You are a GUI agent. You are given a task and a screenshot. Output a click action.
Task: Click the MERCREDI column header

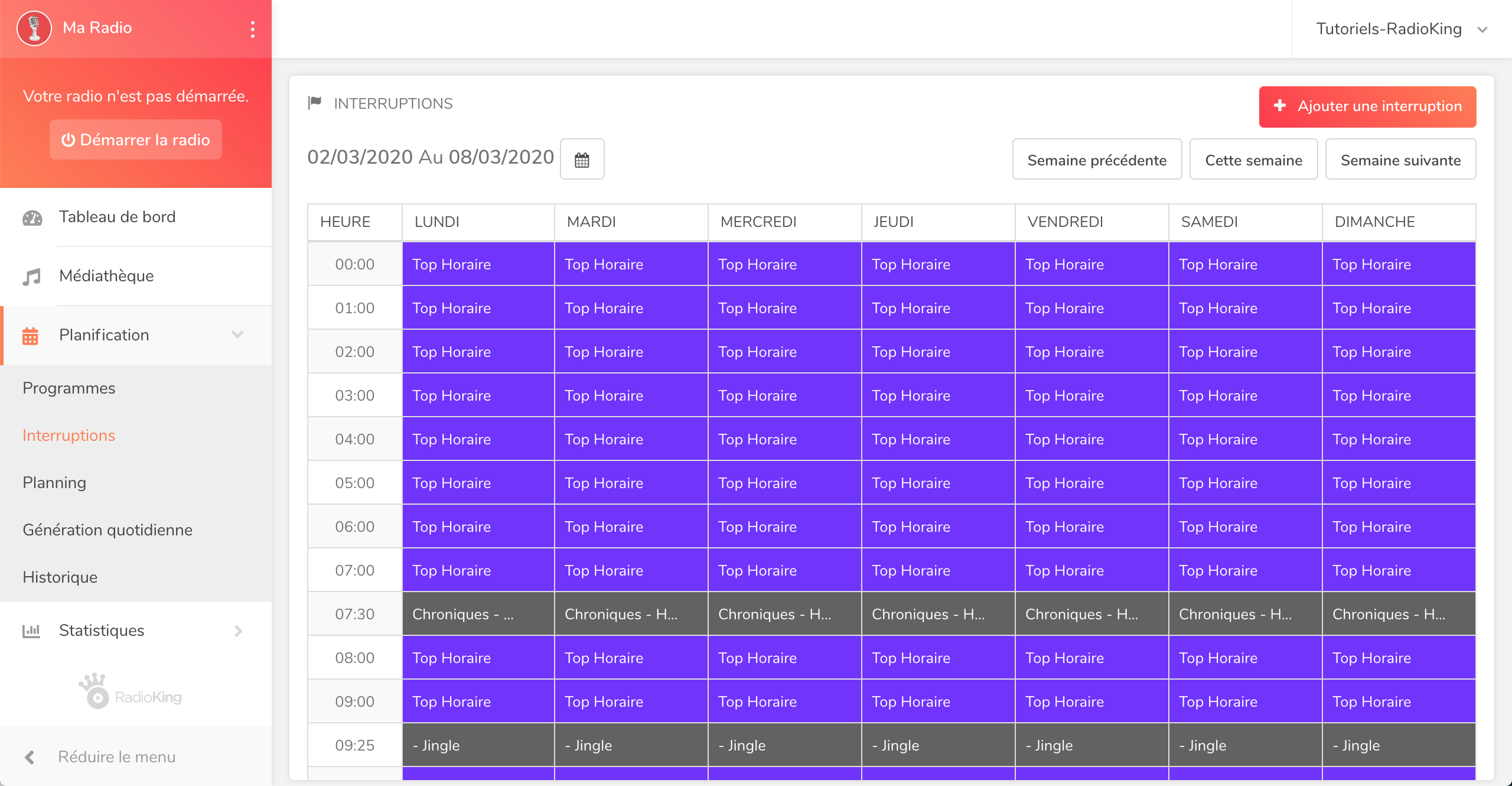click(785, 222)
